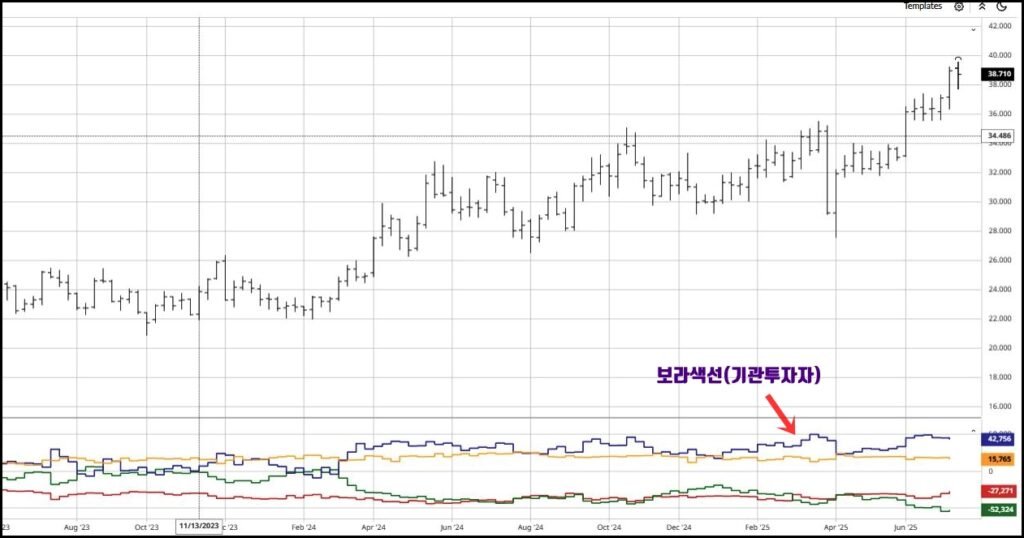
Task: Select the red indicator value -27,271
Action: click(x=999, y=490)
